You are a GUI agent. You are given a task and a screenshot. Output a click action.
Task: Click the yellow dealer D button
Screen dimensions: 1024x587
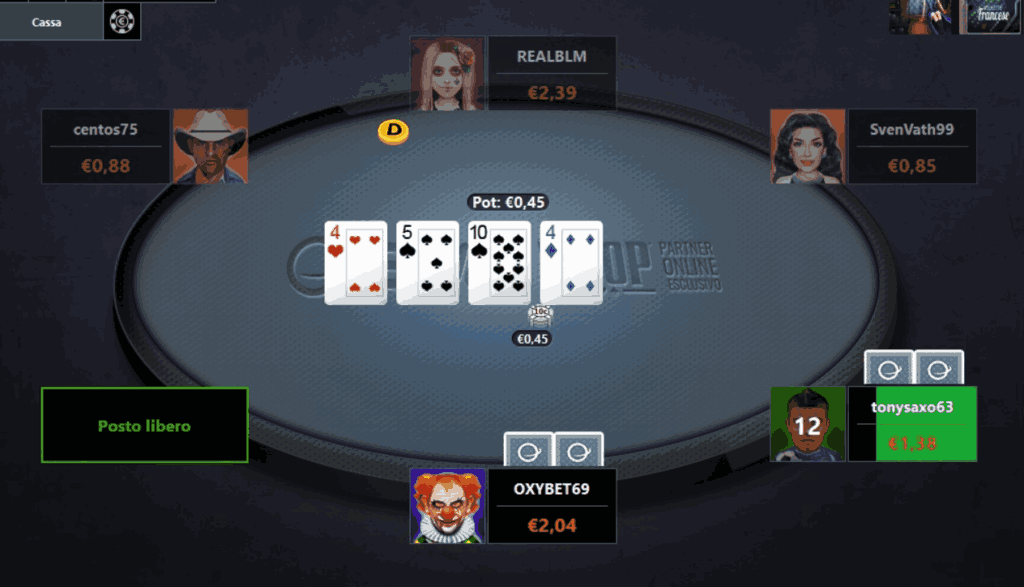coord(393,131)
